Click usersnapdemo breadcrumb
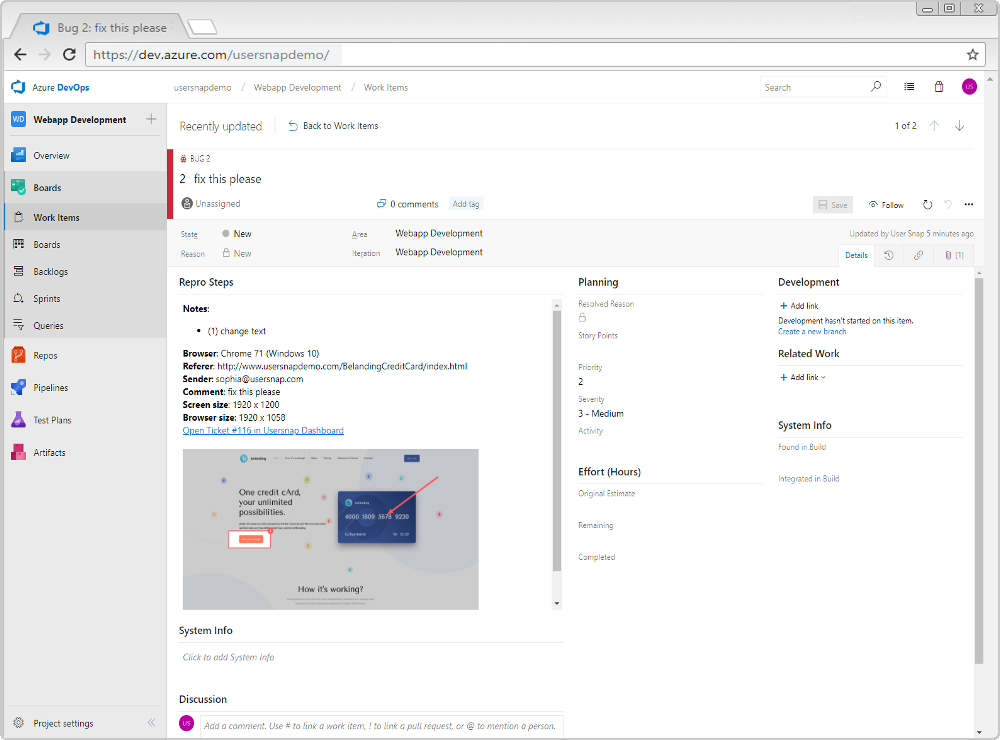Viewport: 1000px width, 740px height. 202,87
